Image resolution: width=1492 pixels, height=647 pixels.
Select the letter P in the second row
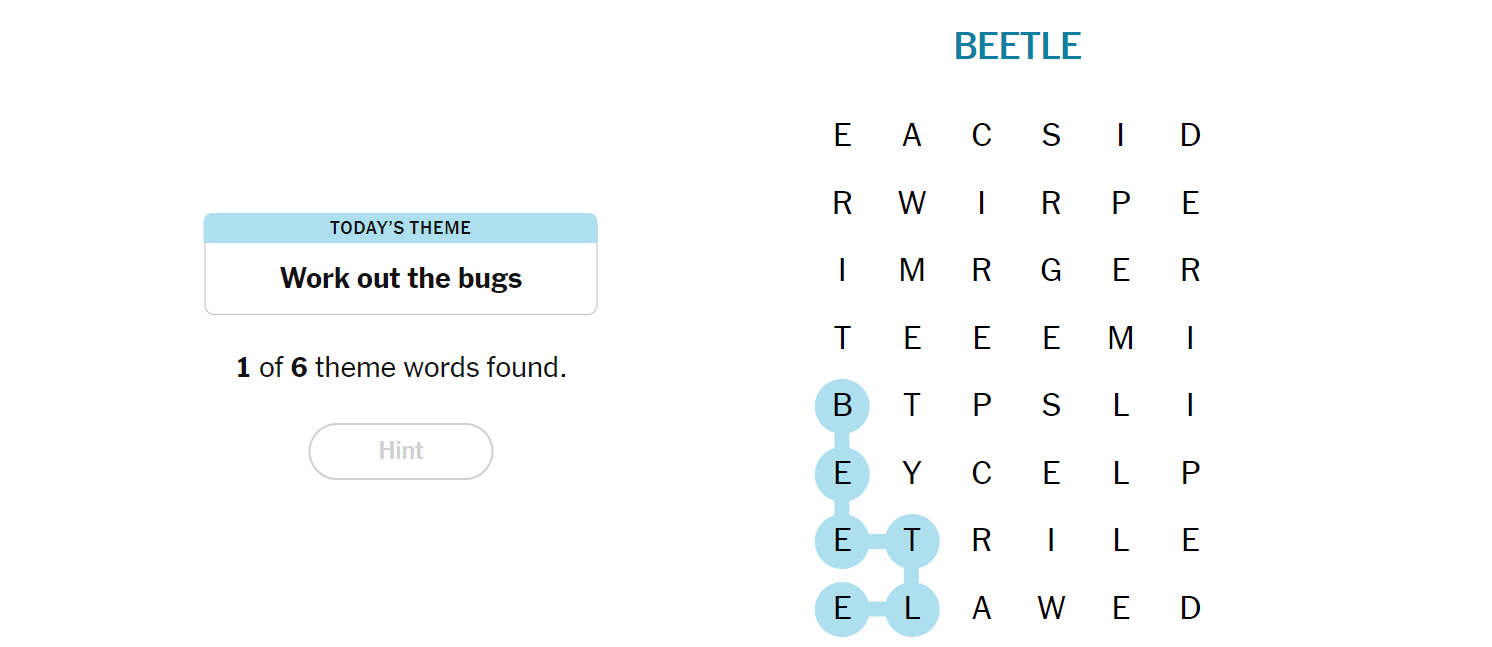click(1121, 202)
